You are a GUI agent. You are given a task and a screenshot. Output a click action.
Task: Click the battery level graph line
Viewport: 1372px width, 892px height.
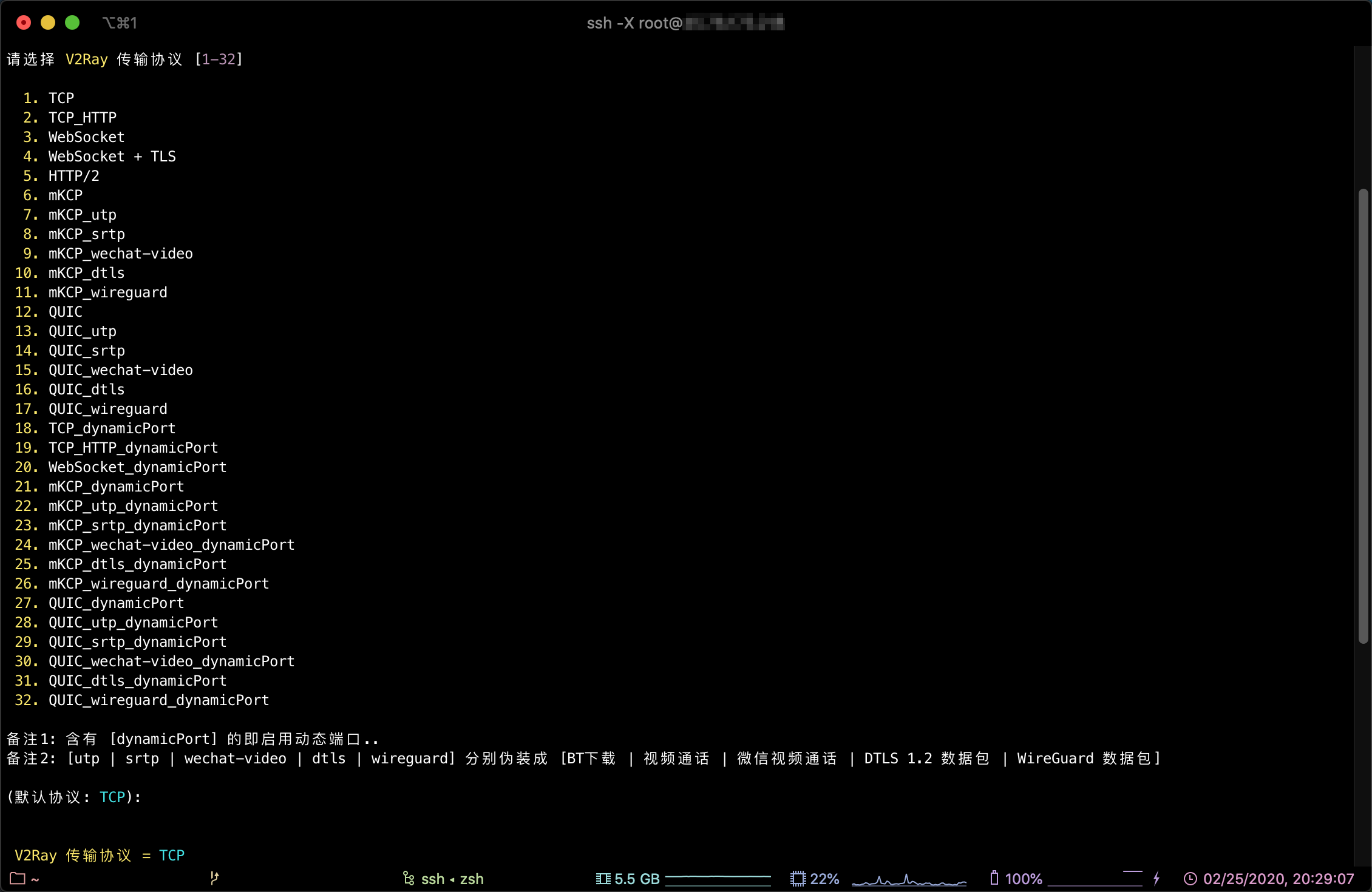[x=1095, y=878]
